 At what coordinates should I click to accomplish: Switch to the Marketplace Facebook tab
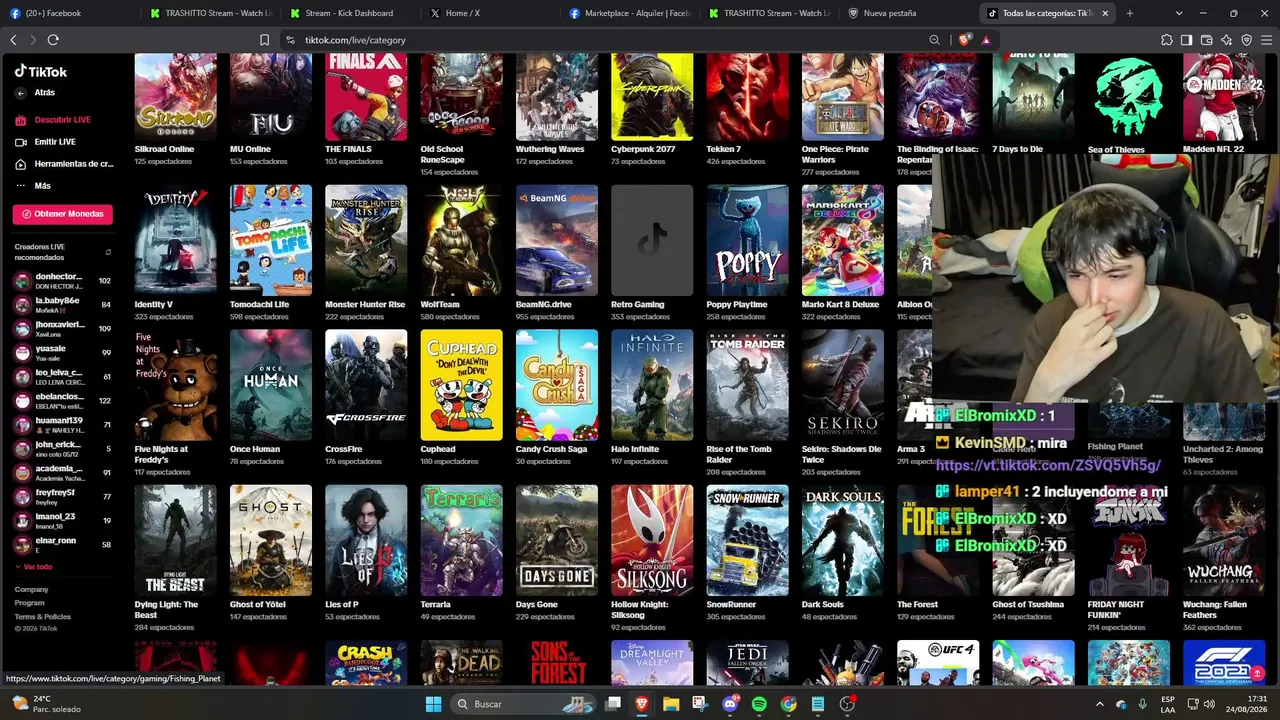click(x=630, y=13)
